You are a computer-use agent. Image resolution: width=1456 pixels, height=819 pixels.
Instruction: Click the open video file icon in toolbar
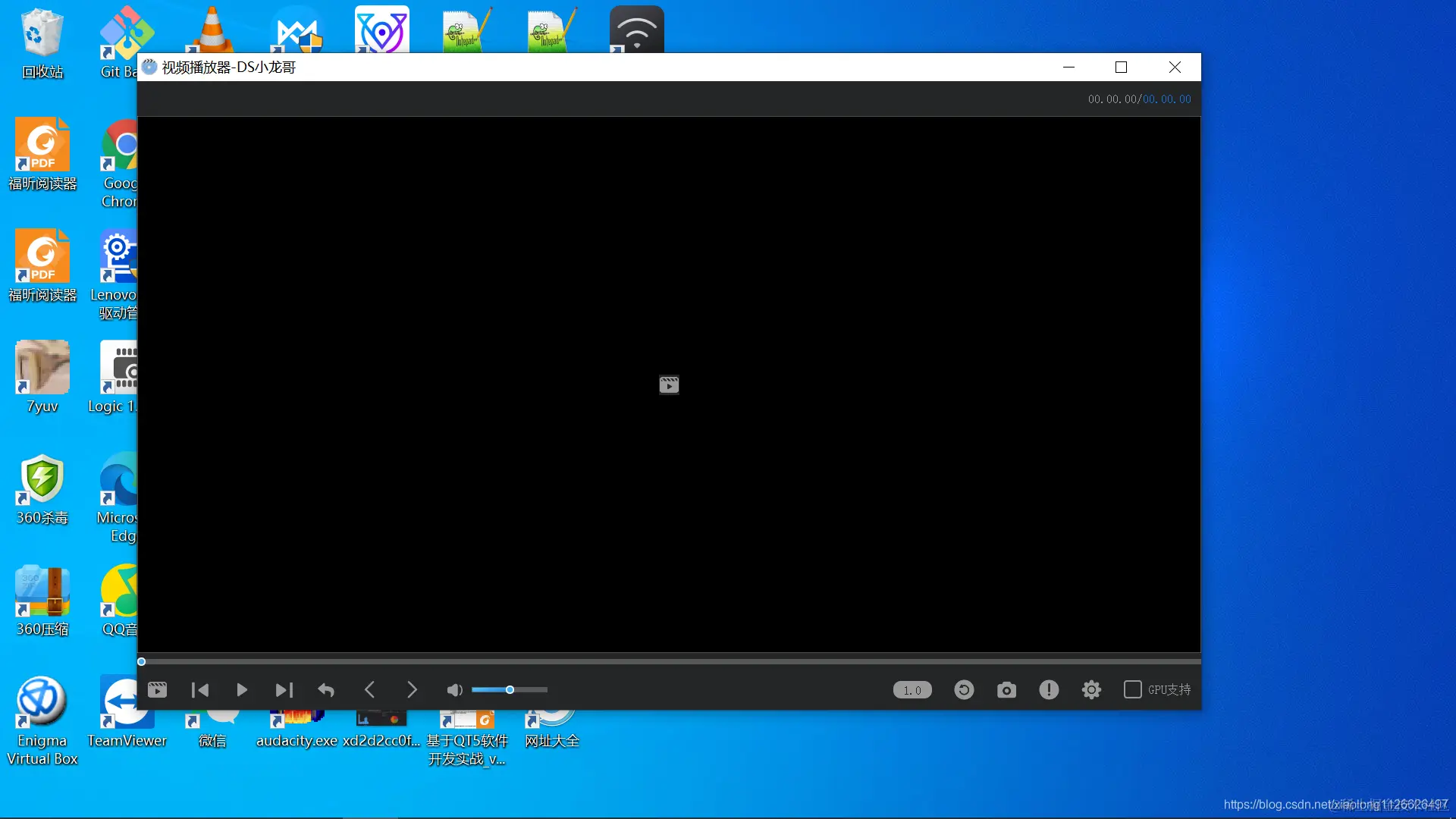157,689
